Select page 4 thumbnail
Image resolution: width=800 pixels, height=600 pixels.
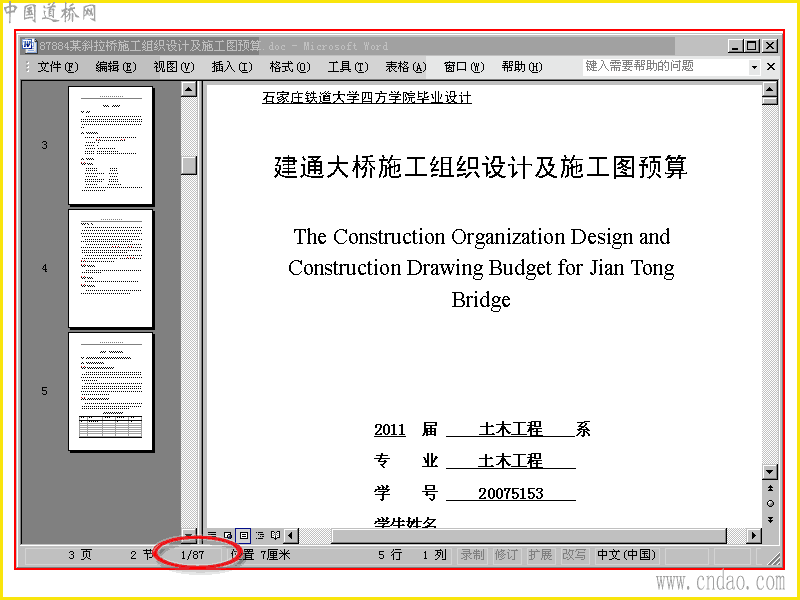[x=111, y=268]
